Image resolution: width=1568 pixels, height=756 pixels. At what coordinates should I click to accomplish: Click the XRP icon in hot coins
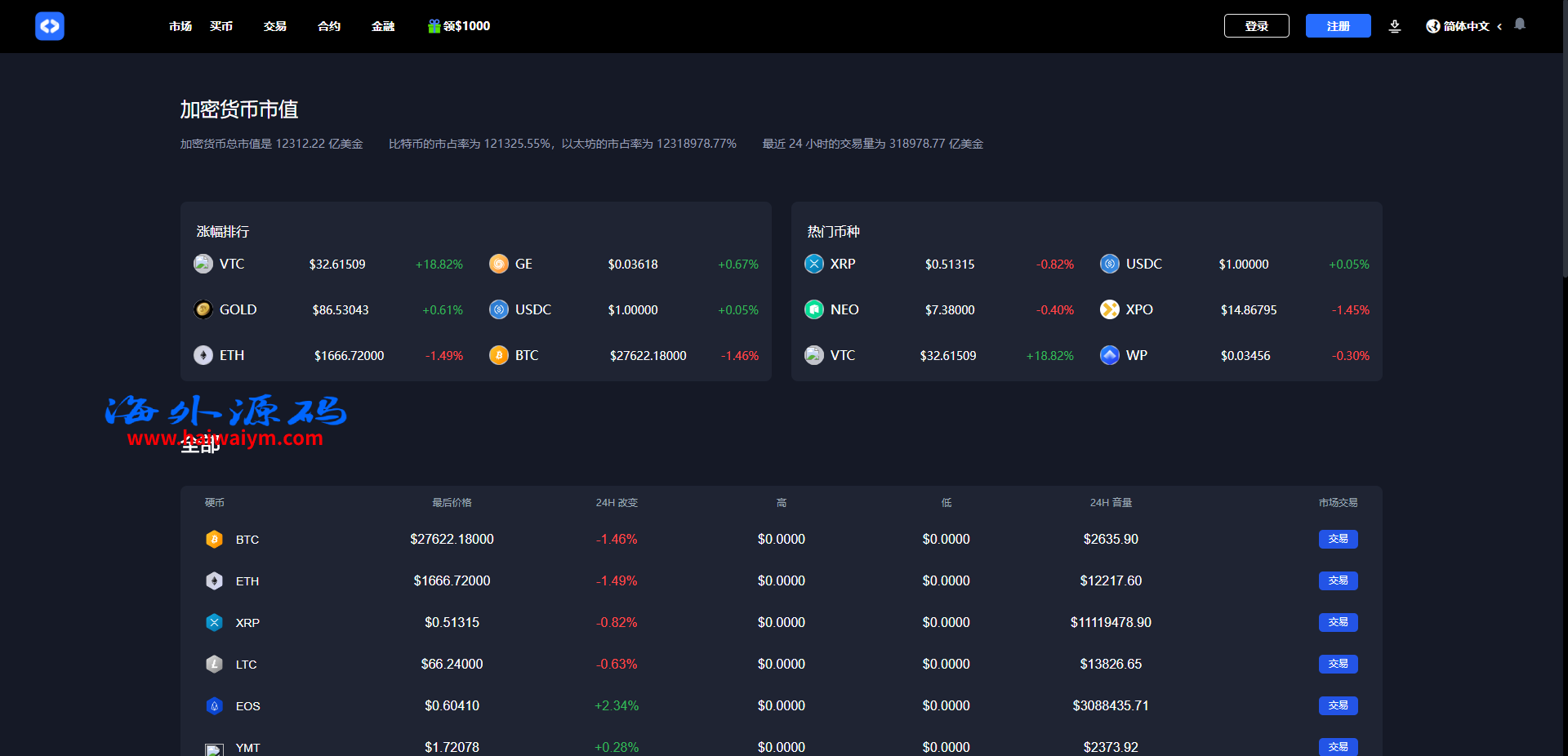pyautogui.click(x=814, y=264)
